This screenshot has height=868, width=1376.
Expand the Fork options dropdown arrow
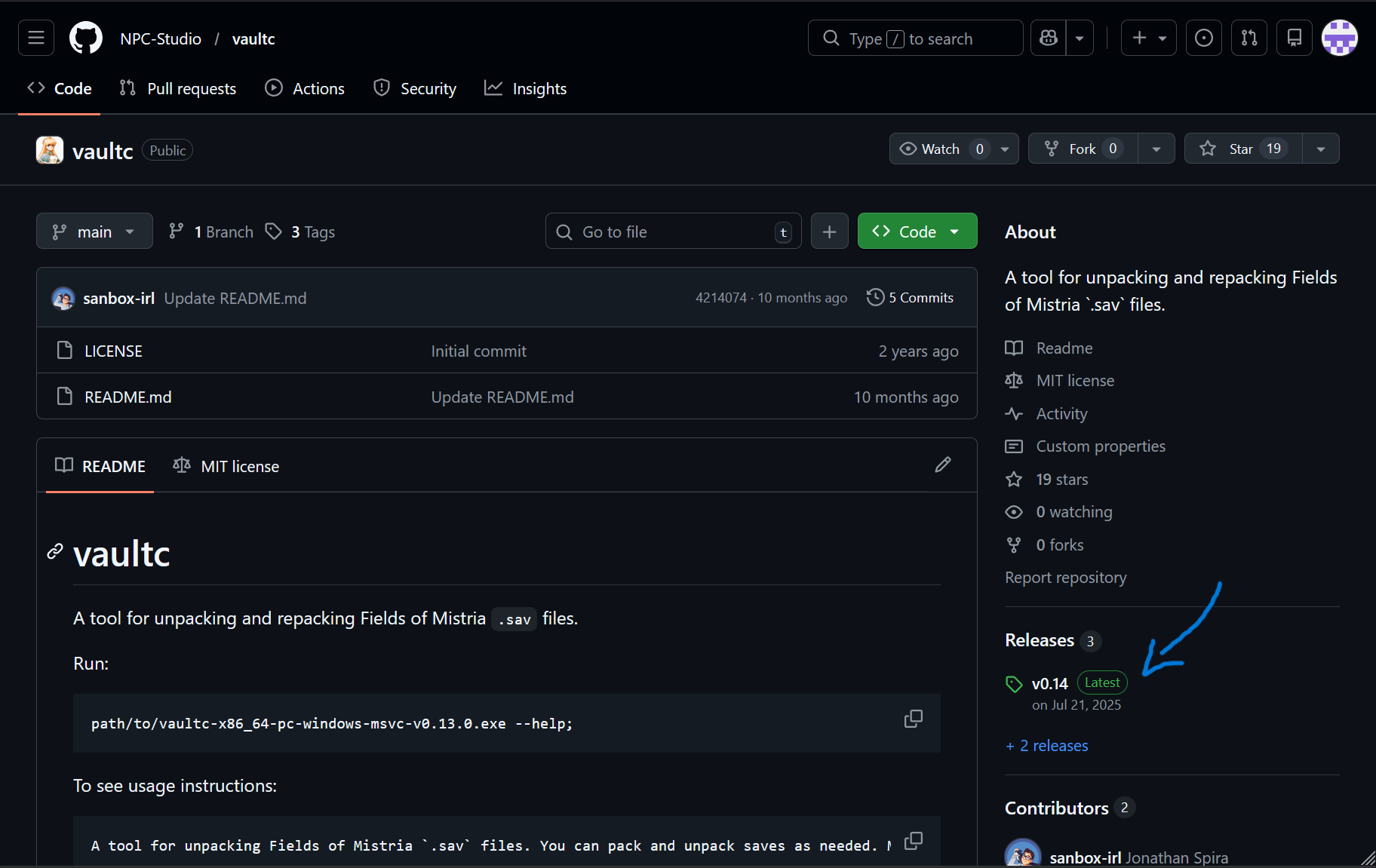click(x=1156, y=149)
